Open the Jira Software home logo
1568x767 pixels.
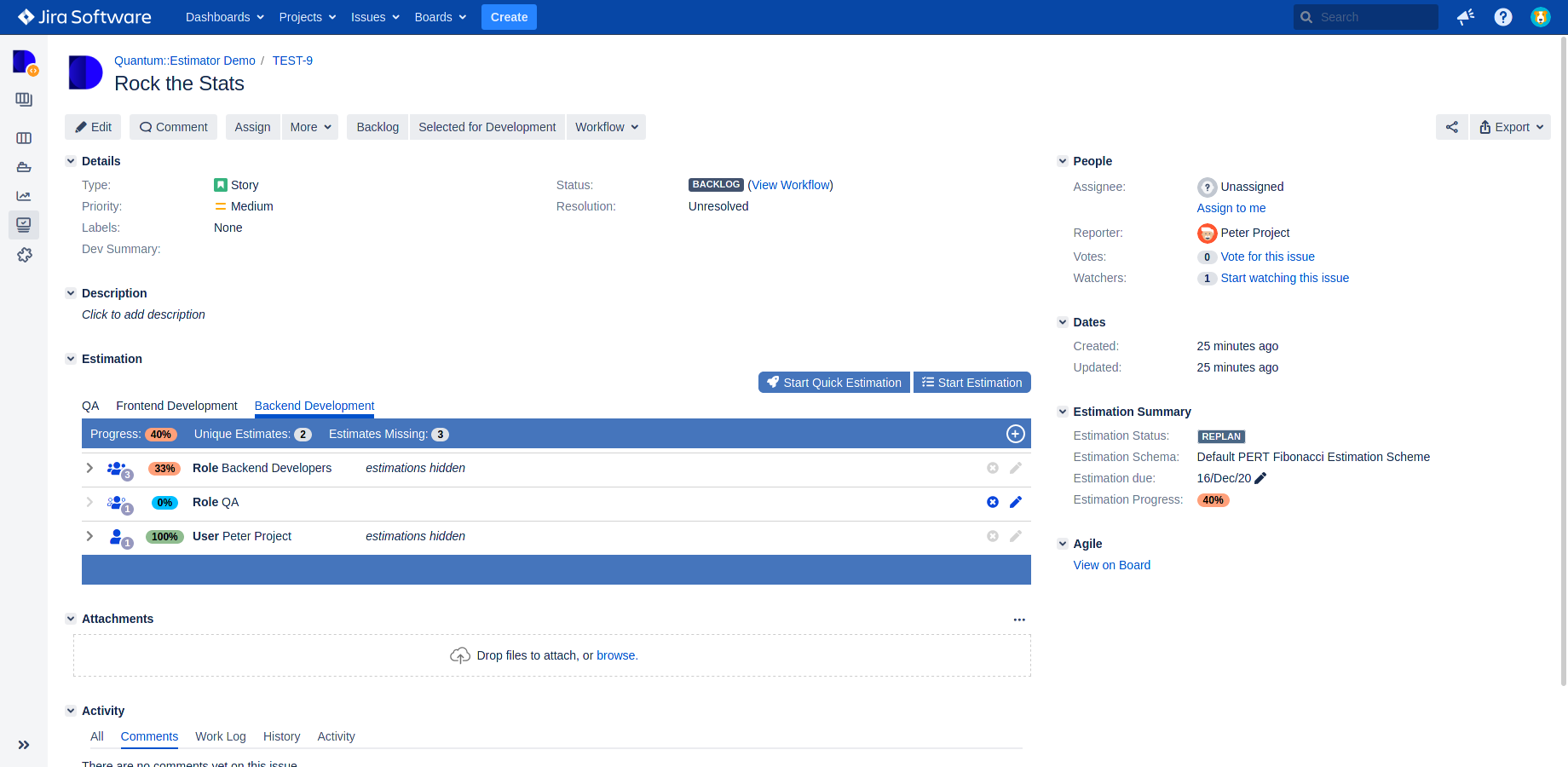click(84, 17)
